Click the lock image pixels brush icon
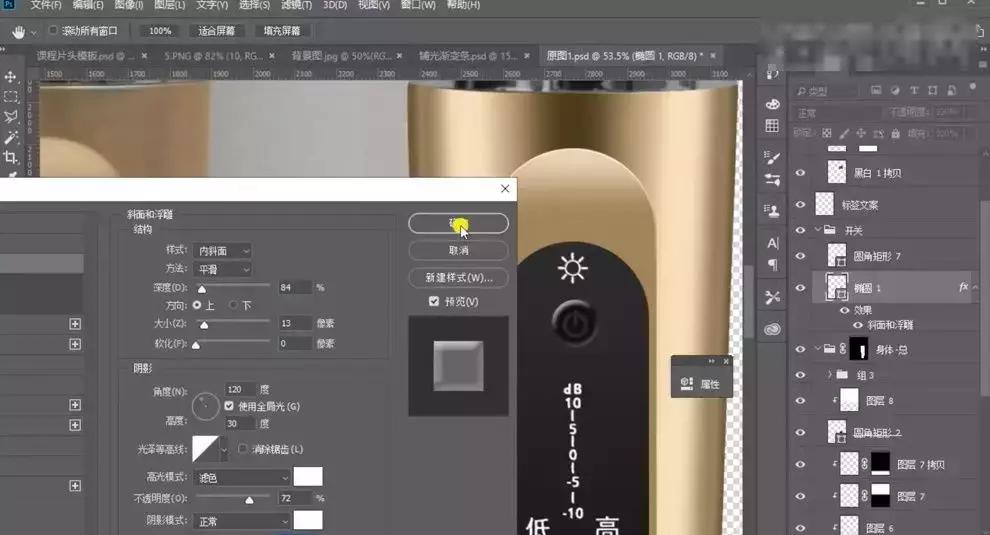990x535 pixels. pyautogui.click(x=844, y=133)
